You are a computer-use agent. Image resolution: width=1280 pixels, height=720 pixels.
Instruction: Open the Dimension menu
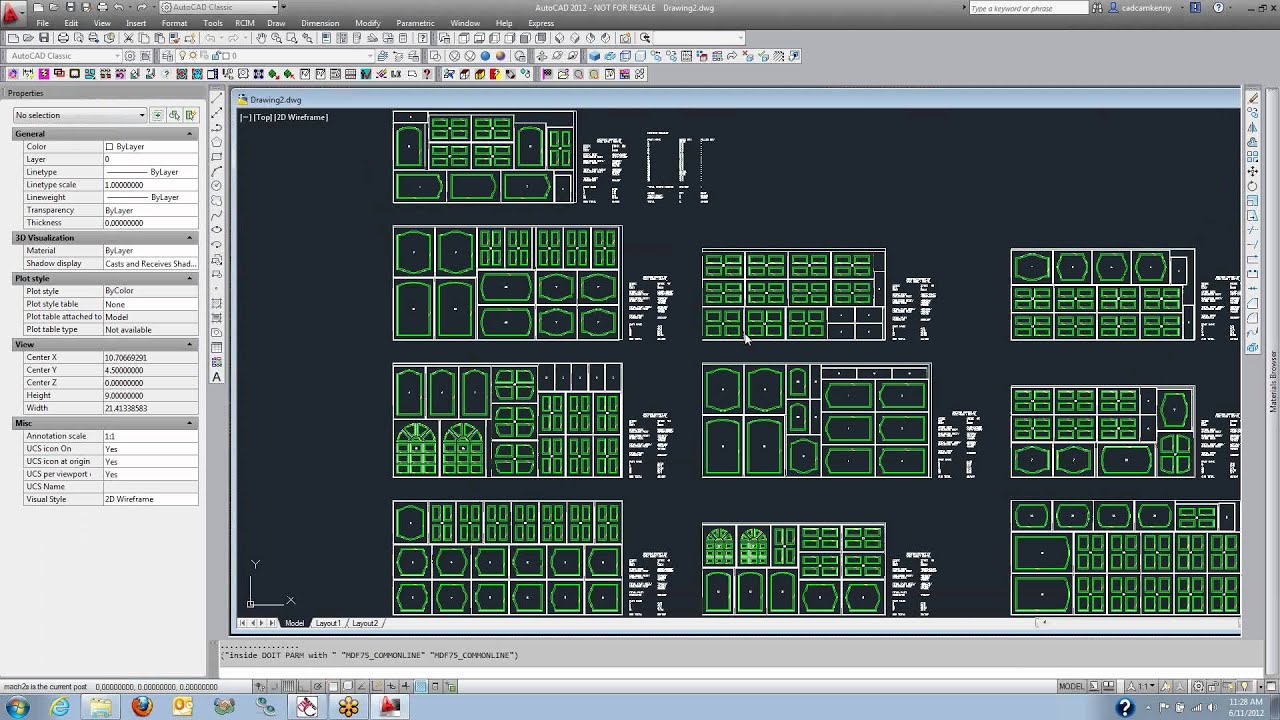[320, 23]
